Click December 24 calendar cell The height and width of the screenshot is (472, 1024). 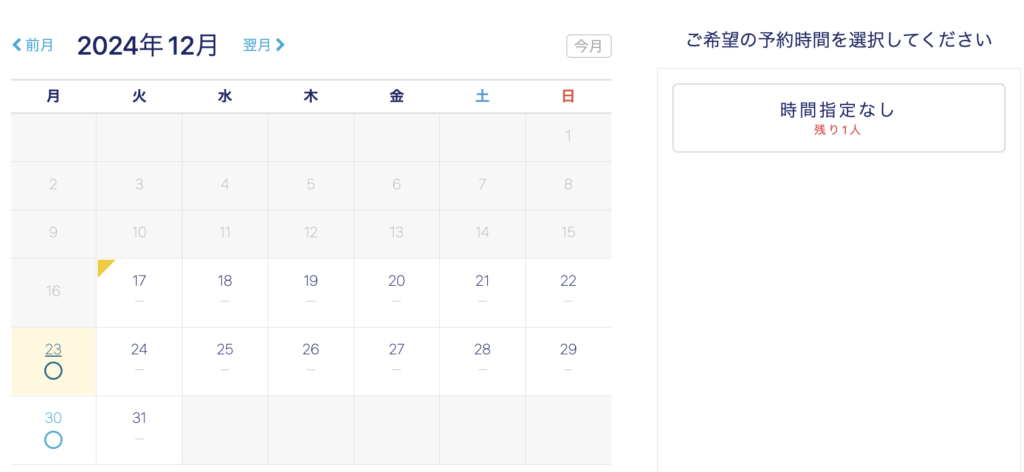(139, 361)
